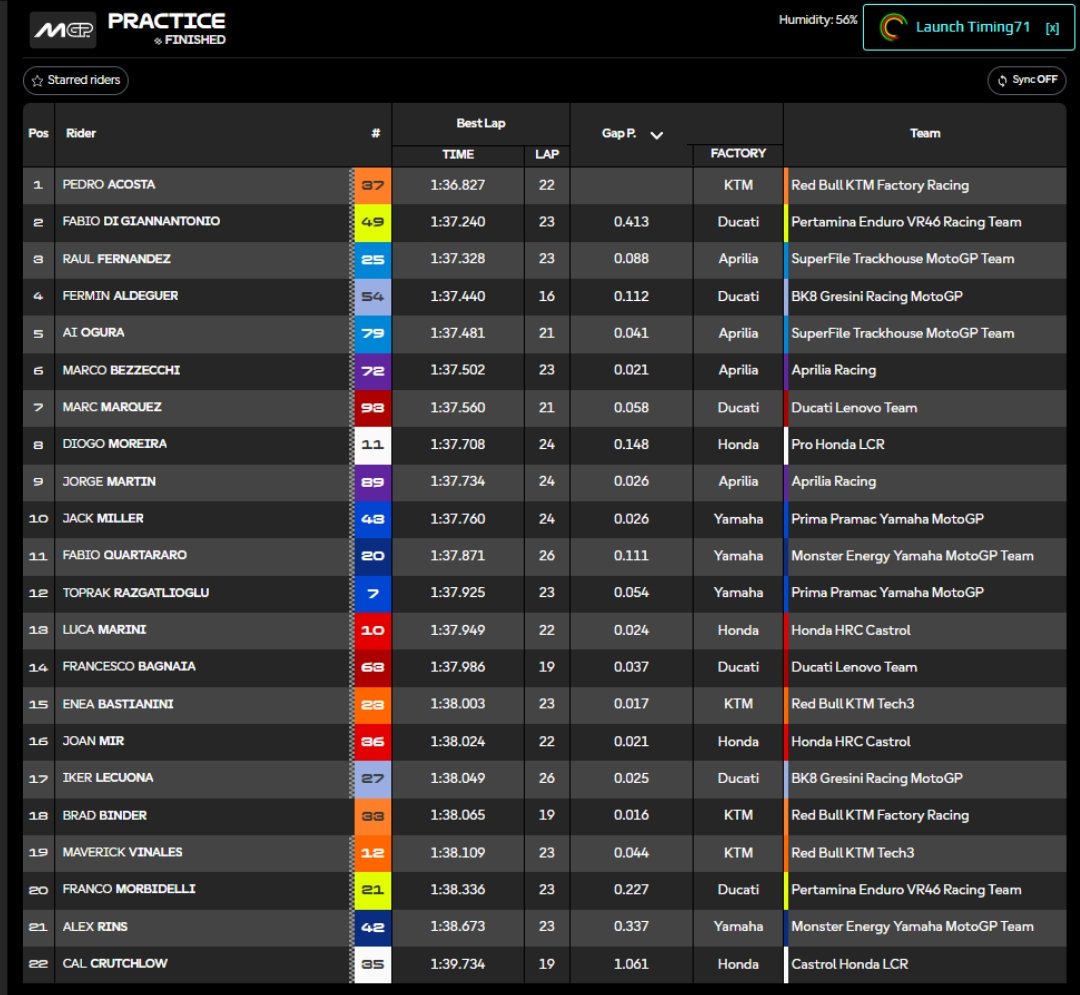
Task: Click Aprilia Racing team in Bezzecchi's row
Action: tap(833, 370)
